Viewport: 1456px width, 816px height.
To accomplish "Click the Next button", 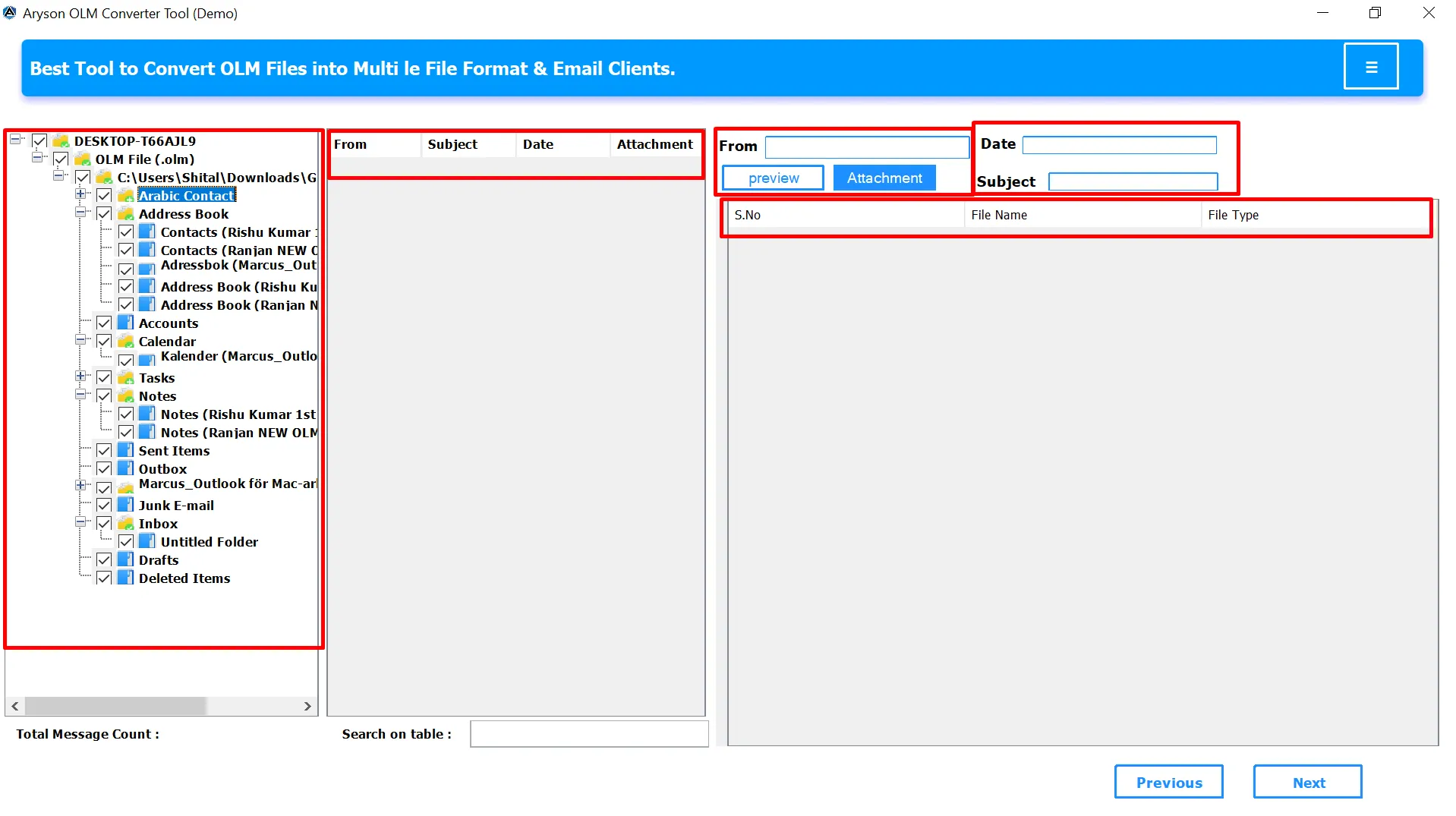I will (x=1307, y=782).
